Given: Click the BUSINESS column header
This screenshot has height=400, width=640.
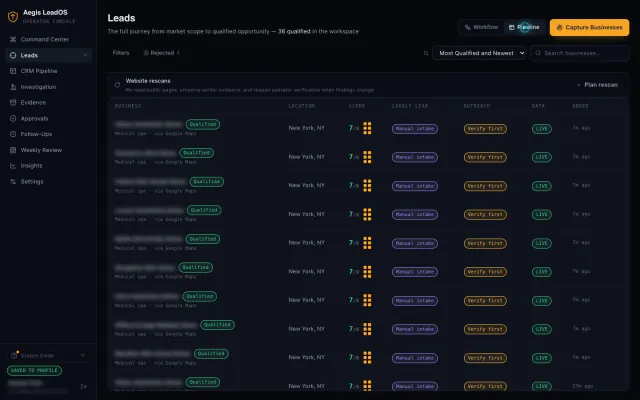Looking at the screenshot, I should [128, 106].
